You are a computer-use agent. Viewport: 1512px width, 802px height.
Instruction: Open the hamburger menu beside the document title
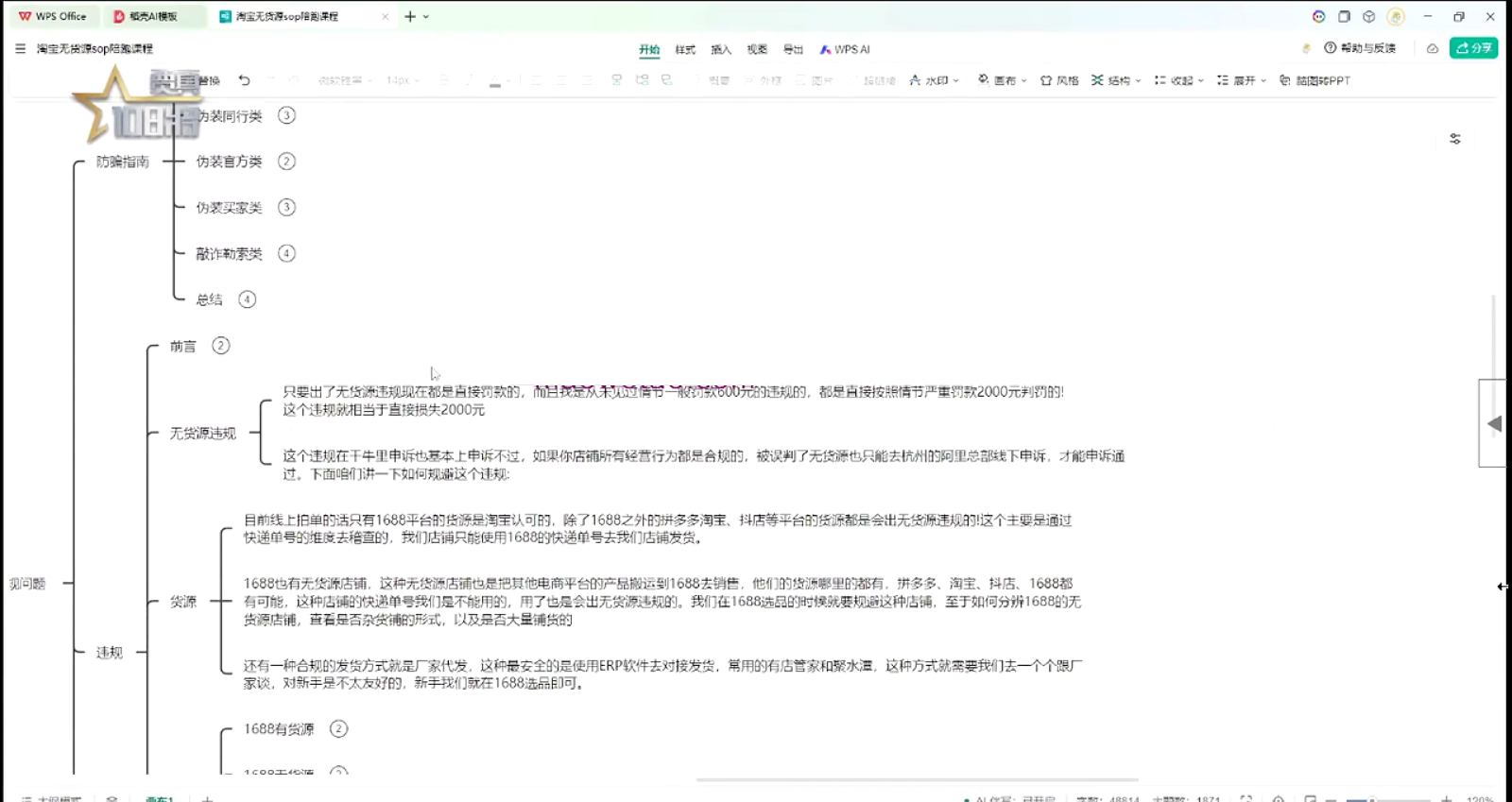pyautogui.click(x=20, y=48)
